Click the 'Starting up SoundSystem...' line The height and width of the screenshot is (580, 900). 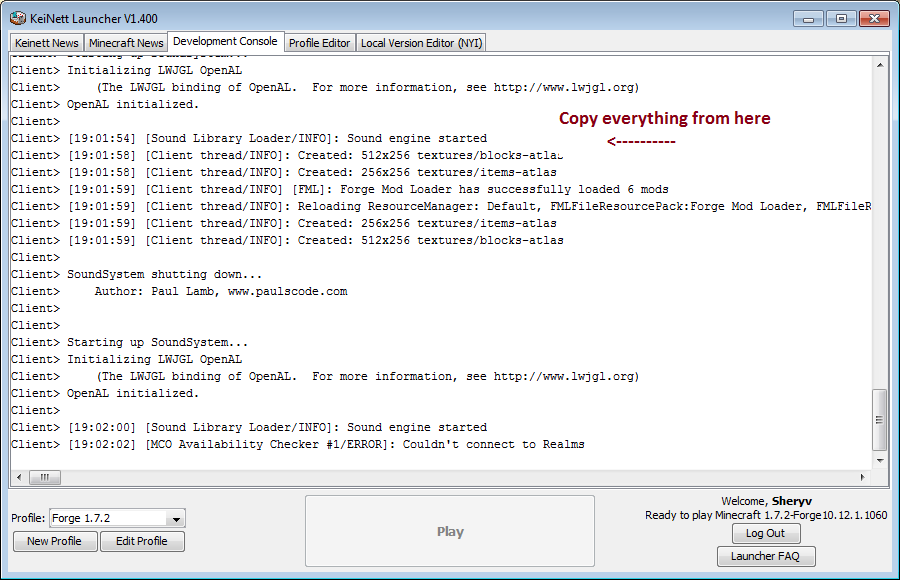[x=129, y=342]
